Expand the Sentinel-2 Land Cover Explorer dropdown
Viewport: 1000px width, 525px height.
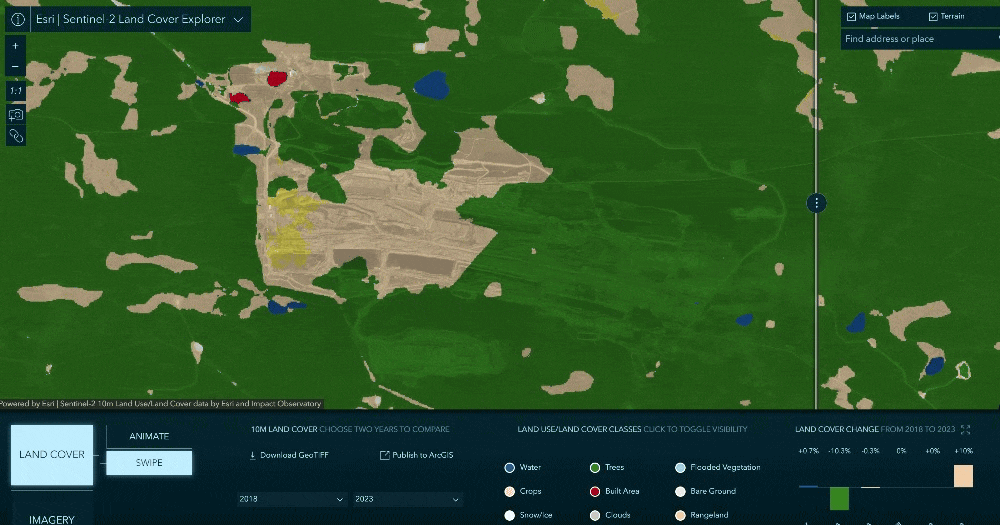(238, 19)
